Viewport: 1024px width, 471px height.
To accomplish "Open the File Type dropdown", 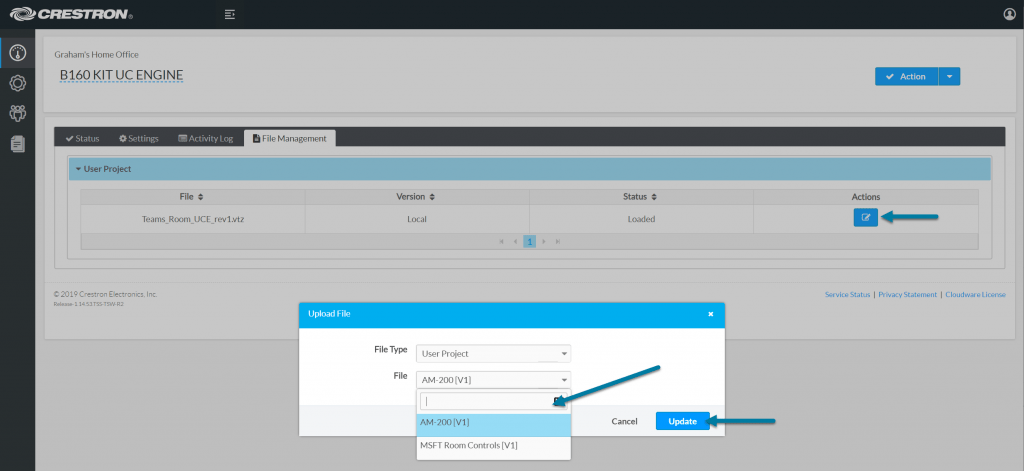I will click(x=493, y=353).
